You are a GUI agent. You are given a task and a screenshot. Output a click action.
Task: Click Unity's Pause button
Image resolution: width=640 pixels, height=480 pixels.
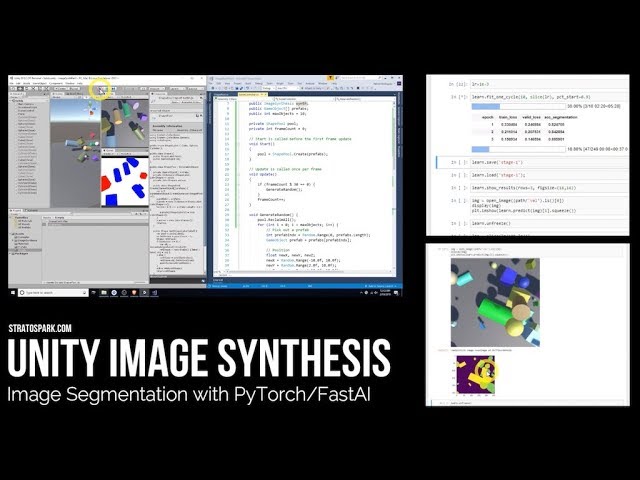coord(107,89)
